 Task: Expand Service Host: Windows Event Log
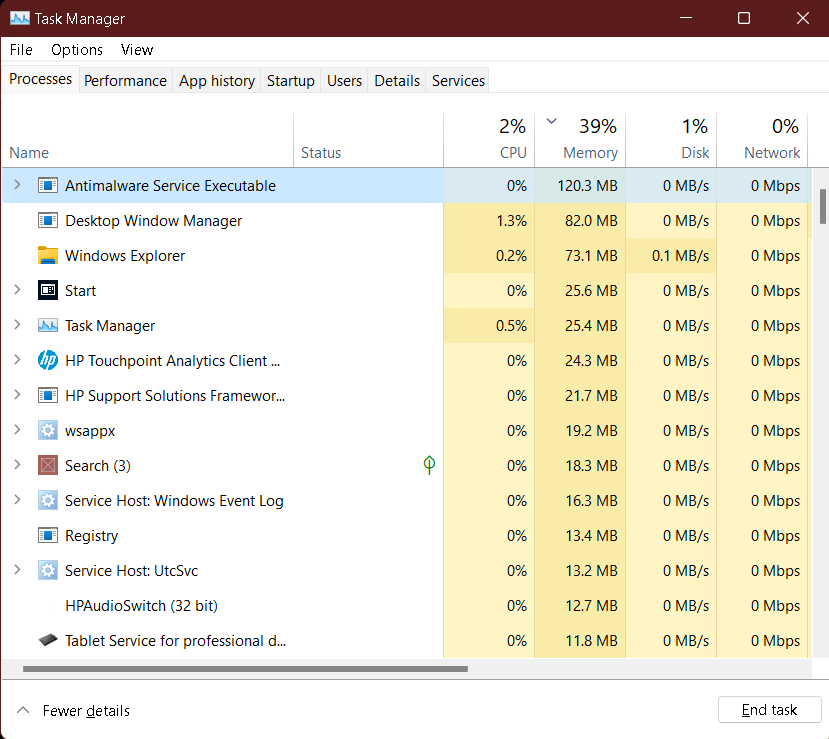pyautogui.click(x=17, y=499)
